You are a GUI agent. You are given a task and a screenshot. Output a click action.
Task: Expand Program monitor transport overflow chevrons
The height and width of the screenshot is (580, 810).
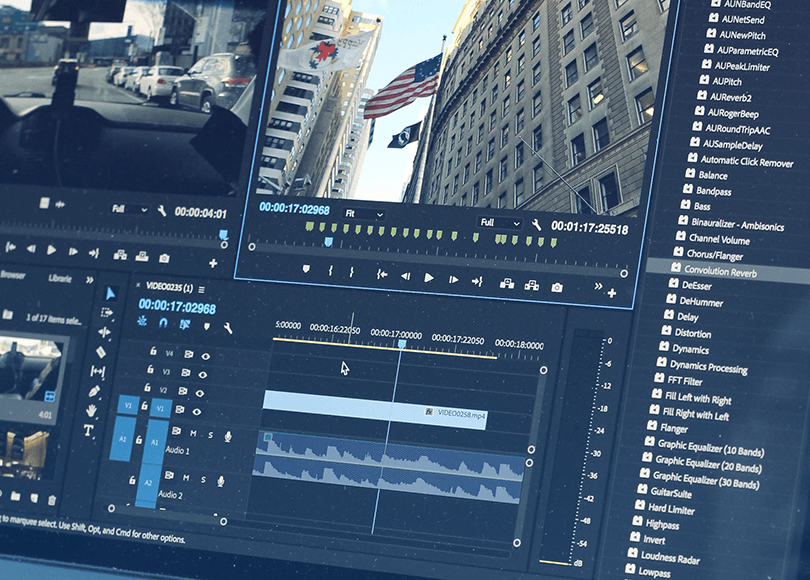pos(598,286)
